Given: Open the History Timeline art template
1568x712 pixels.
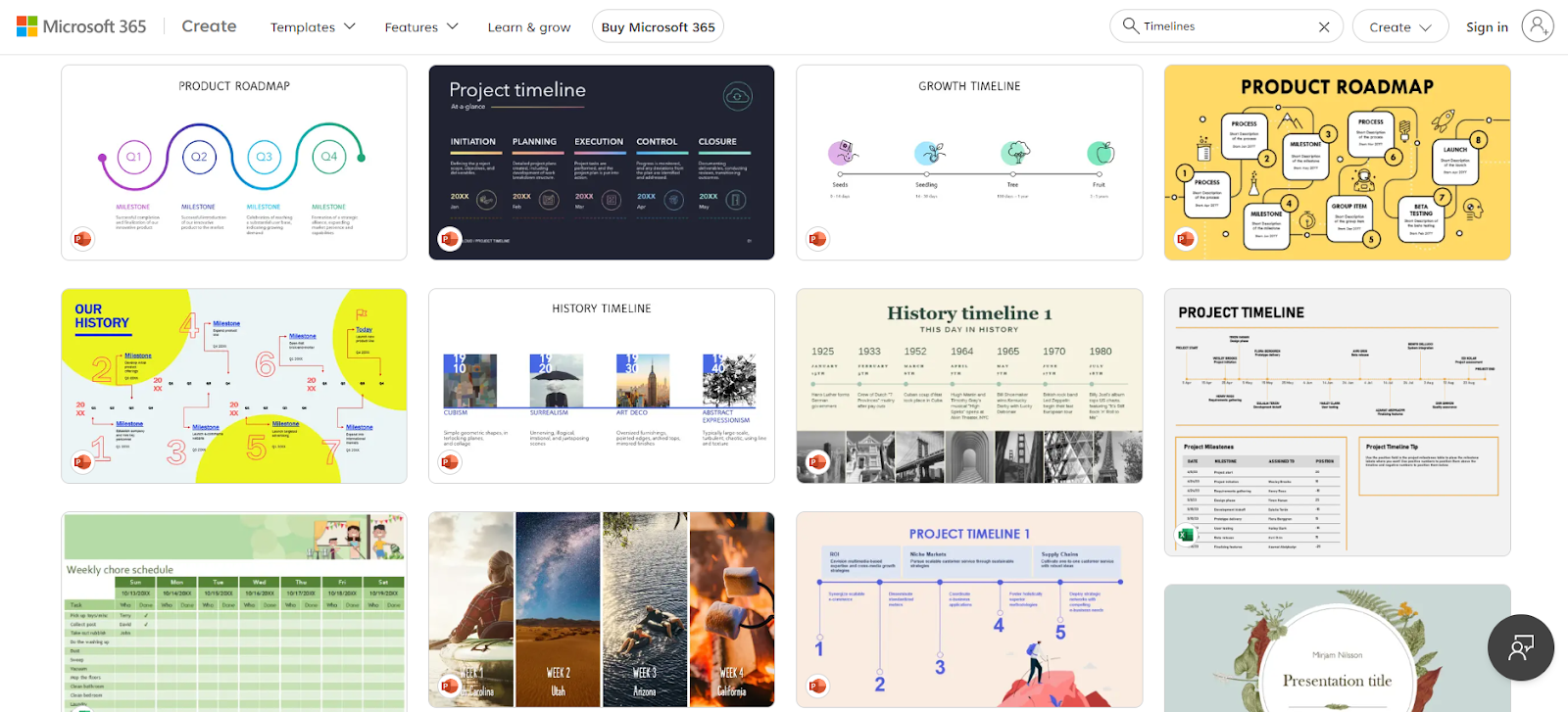Looking at the screenshot, I should (x=602, y=386).
